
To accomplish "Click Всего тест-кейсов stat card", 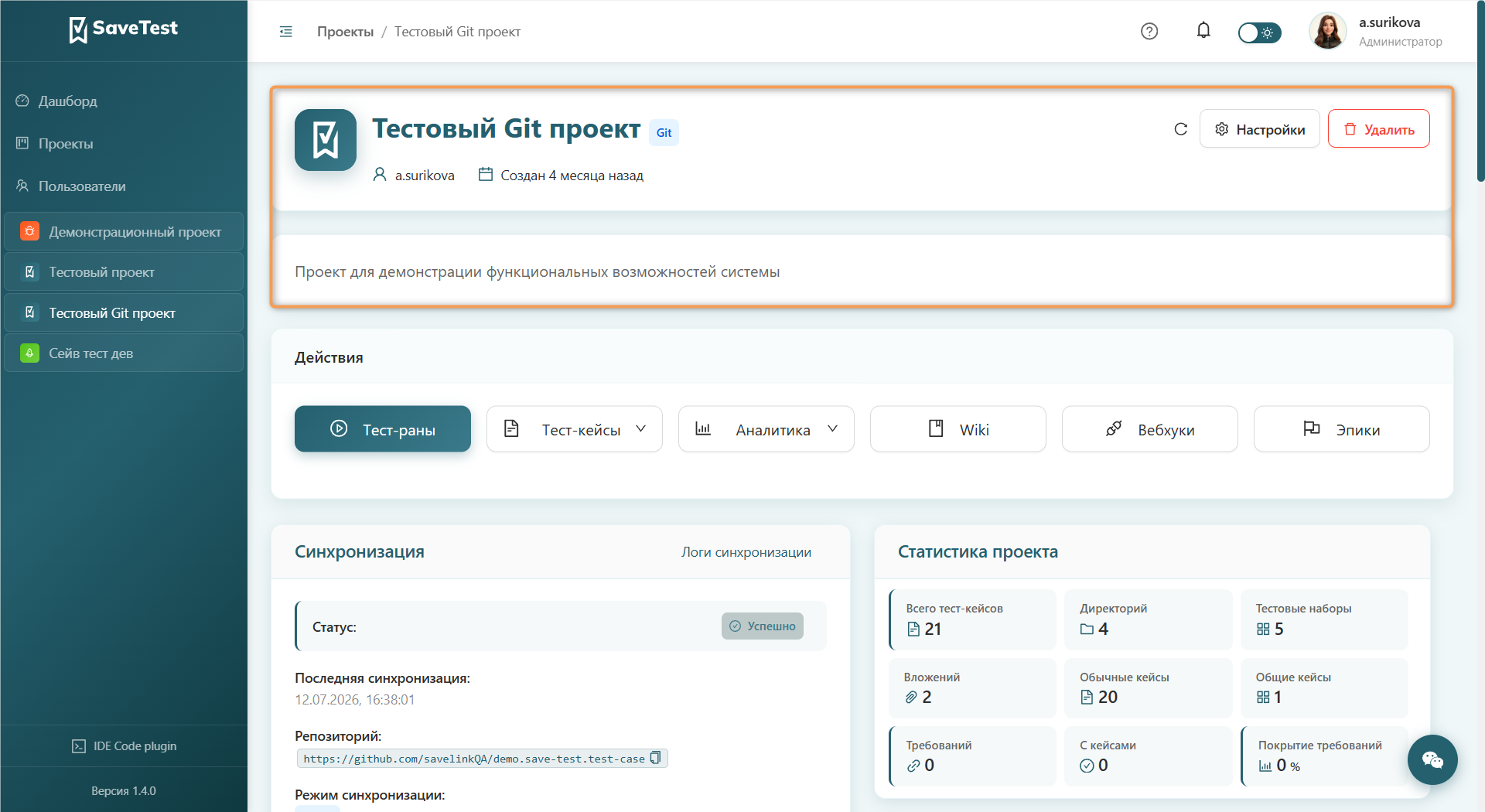I will [972, 619].
